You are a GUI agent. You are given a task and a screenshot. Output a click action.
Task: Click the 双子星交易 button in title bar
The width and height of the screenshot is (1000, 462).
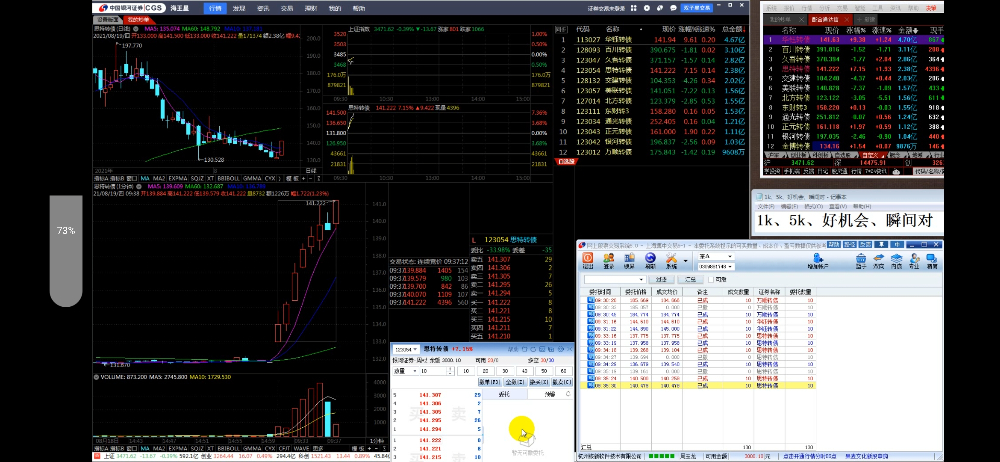[x=697, y=8]
